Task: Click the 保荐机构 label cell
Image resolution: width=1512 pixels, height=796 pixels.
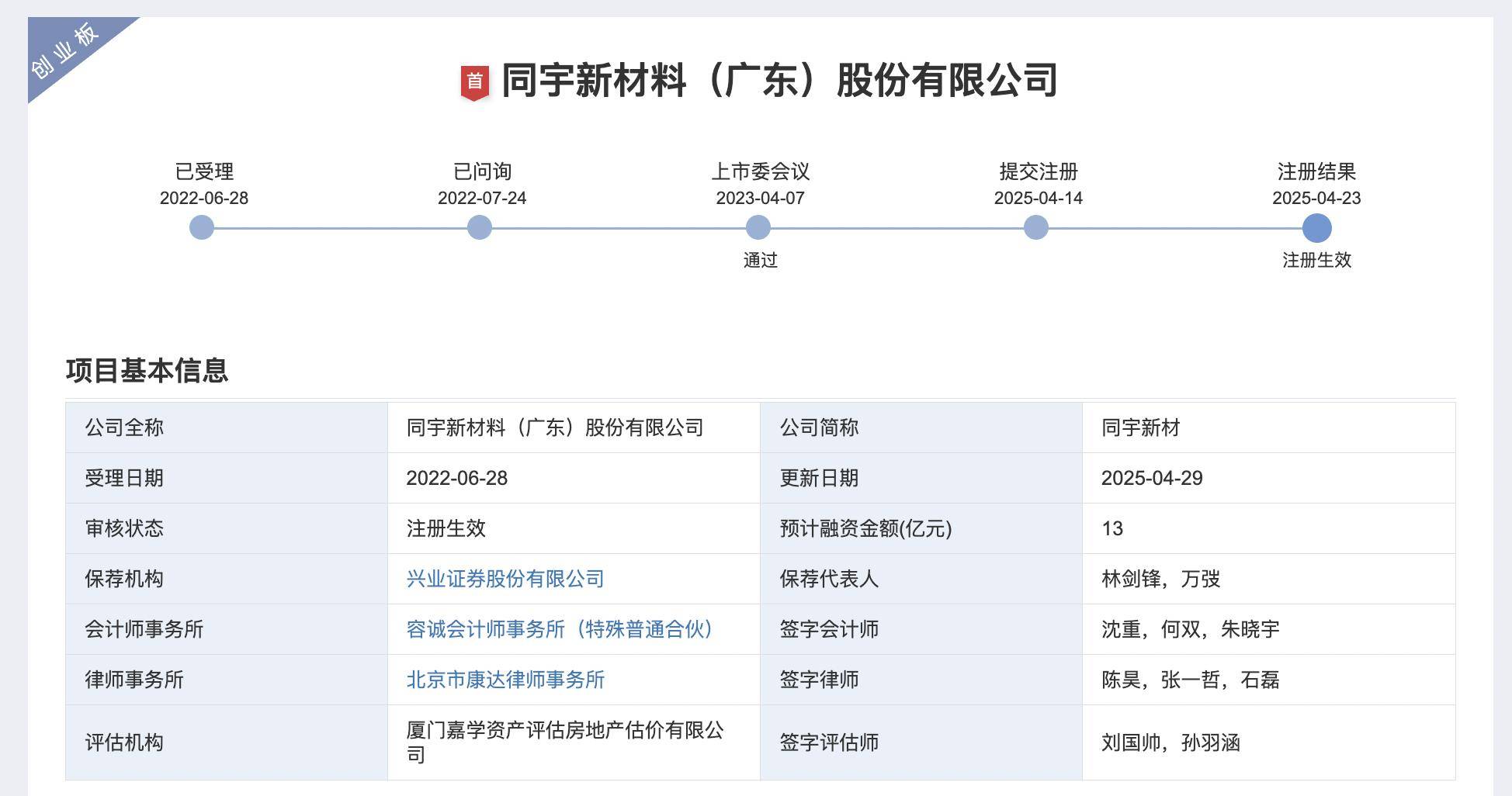Action: (227, 579)
